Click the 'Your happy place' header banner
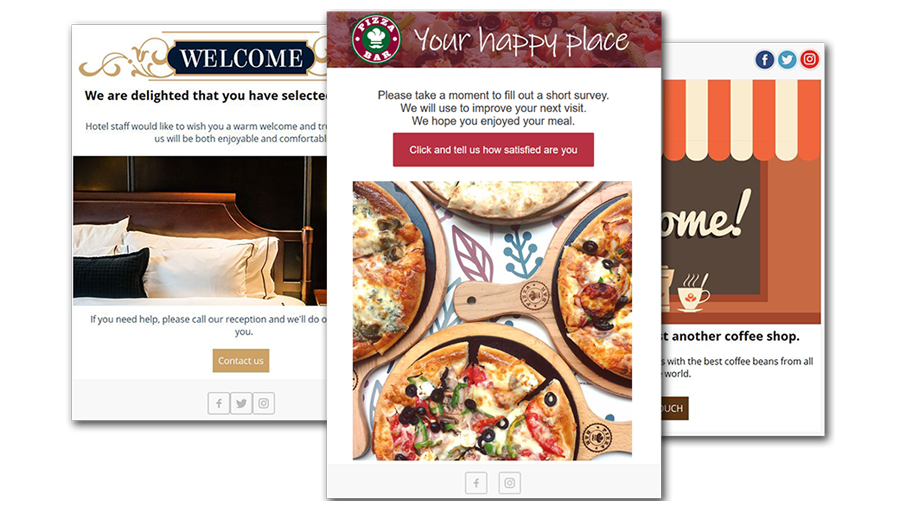This screenshot has height=511, width=900. coord(494,40)
